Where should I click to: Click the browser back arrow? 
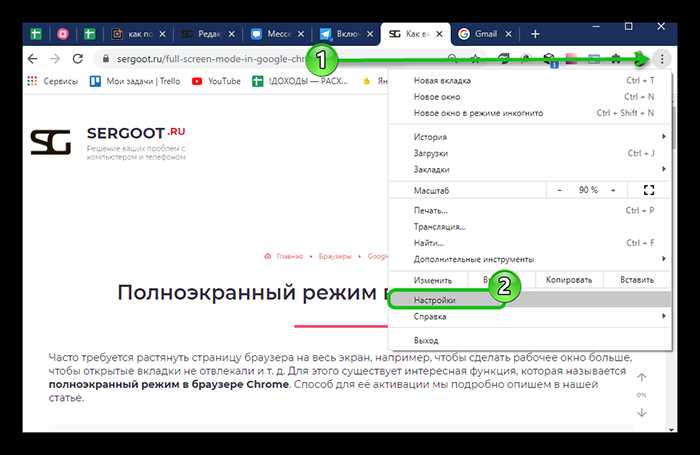tap(33, 59)
